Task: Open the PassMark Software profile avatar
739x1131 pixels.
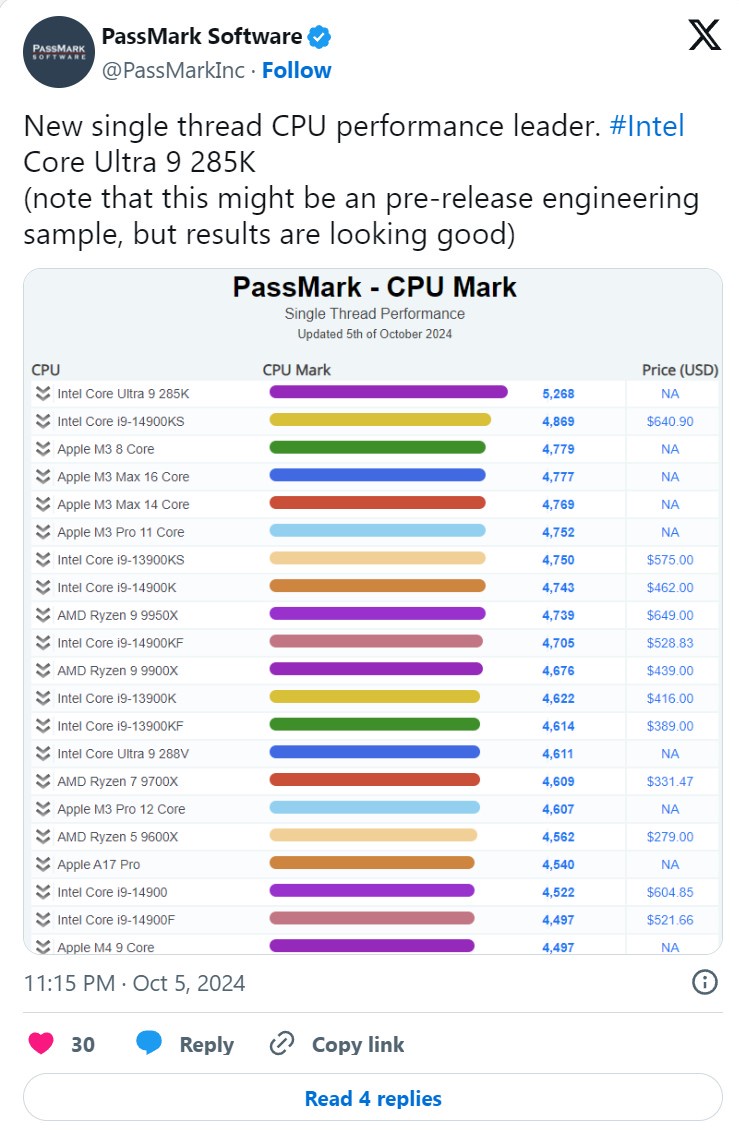Action: point(58,51)
